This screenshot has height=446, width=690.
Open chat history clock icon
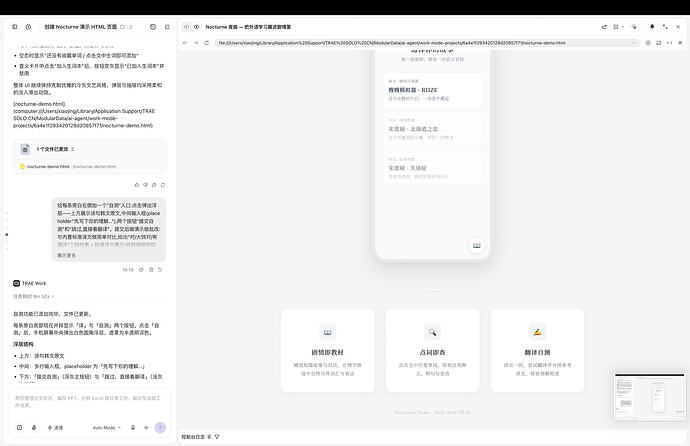click(x=28, y=27)
